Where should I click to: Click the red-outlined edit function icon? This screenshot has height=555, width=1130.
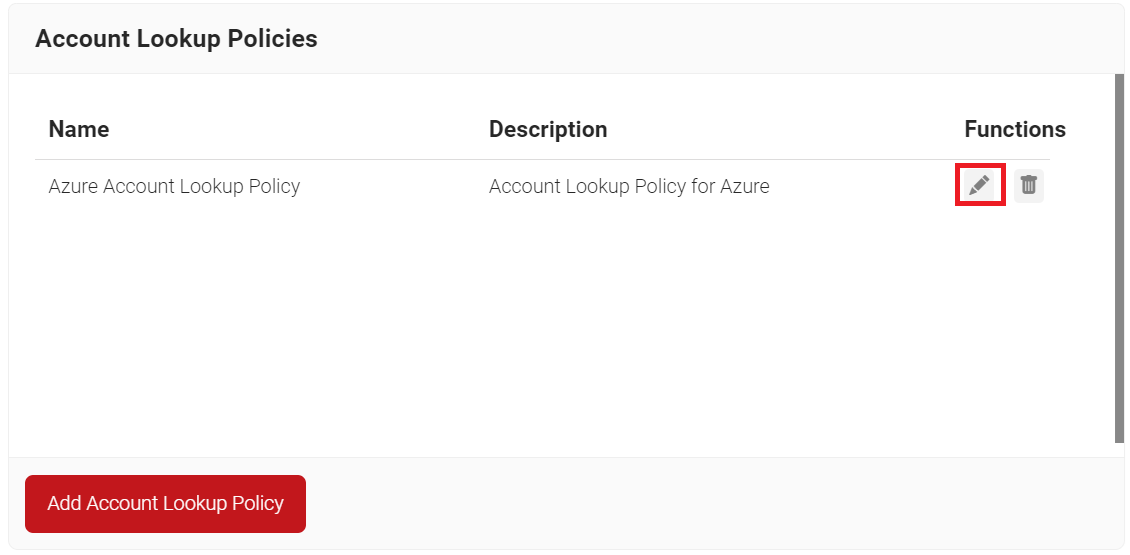click(980, 186)
